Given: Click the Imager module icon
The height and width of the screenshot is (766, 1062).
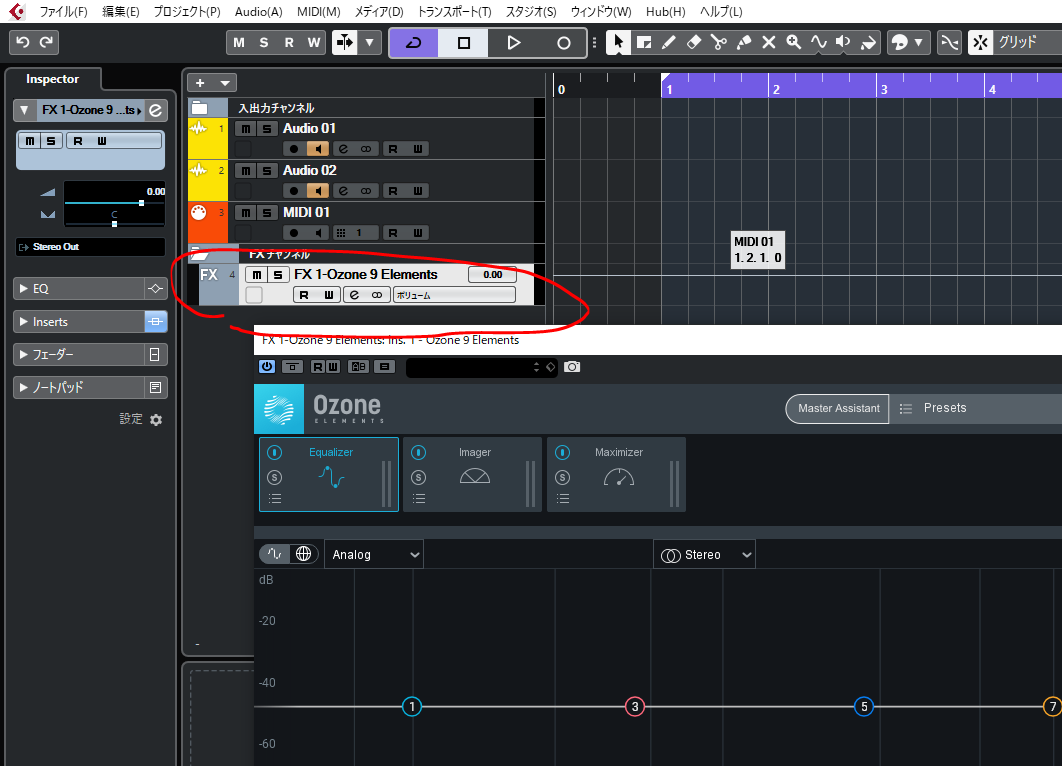Looking at the screenshot, I should tap(475, 477).
